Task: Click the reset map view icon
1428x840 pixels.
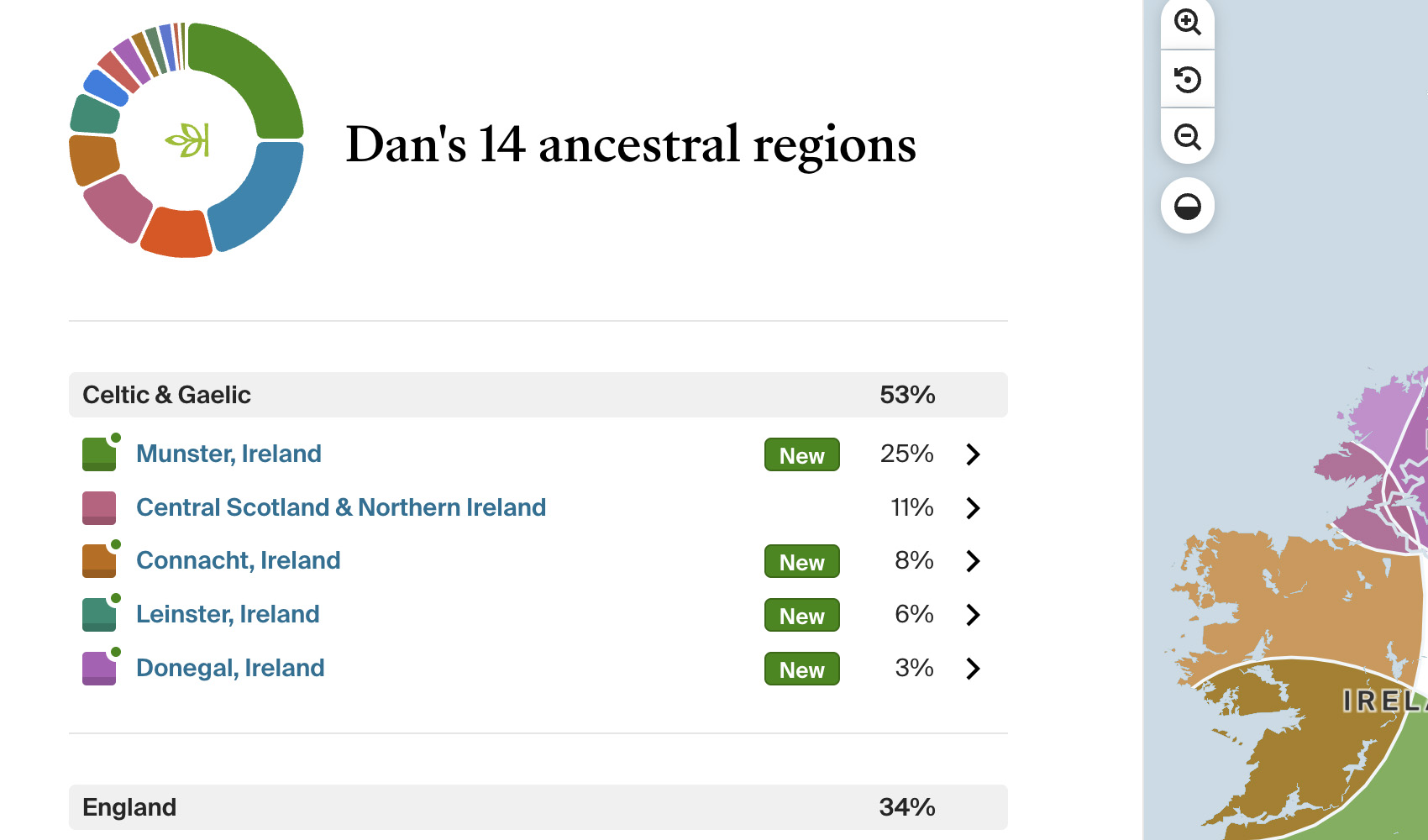Action: tap(1187, 80)
